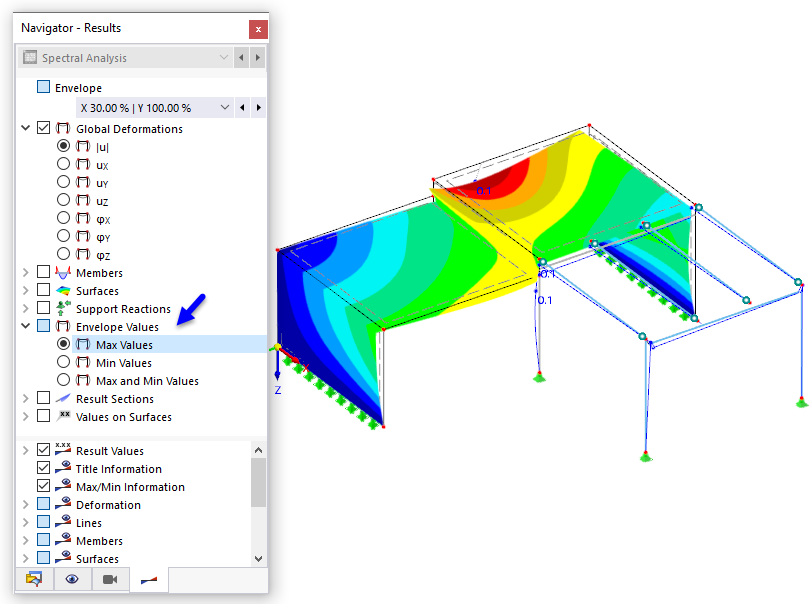Go to next analysis with right arrow
The image size is (811, 604).
(258, 57)
